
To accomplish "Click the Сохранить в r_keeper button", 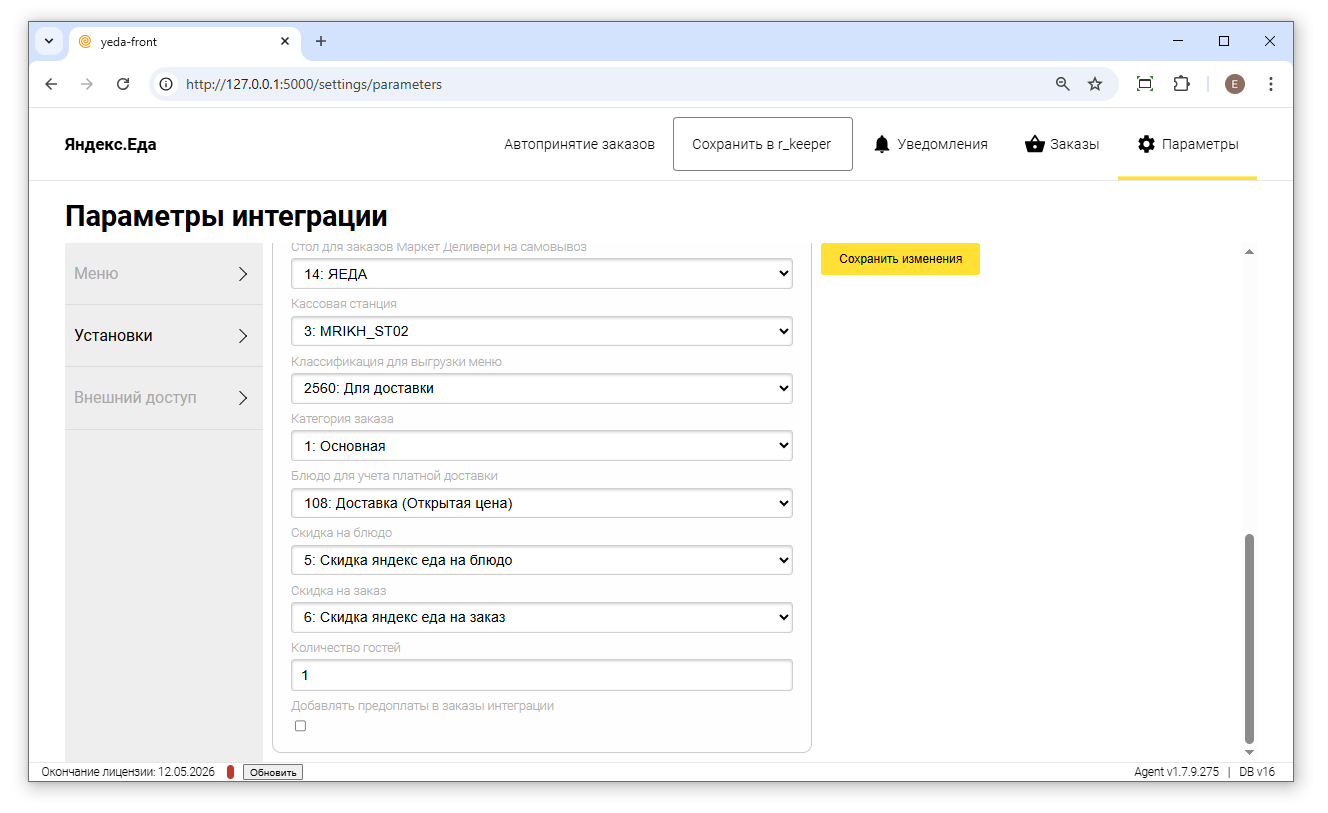I will click(762, 144).
